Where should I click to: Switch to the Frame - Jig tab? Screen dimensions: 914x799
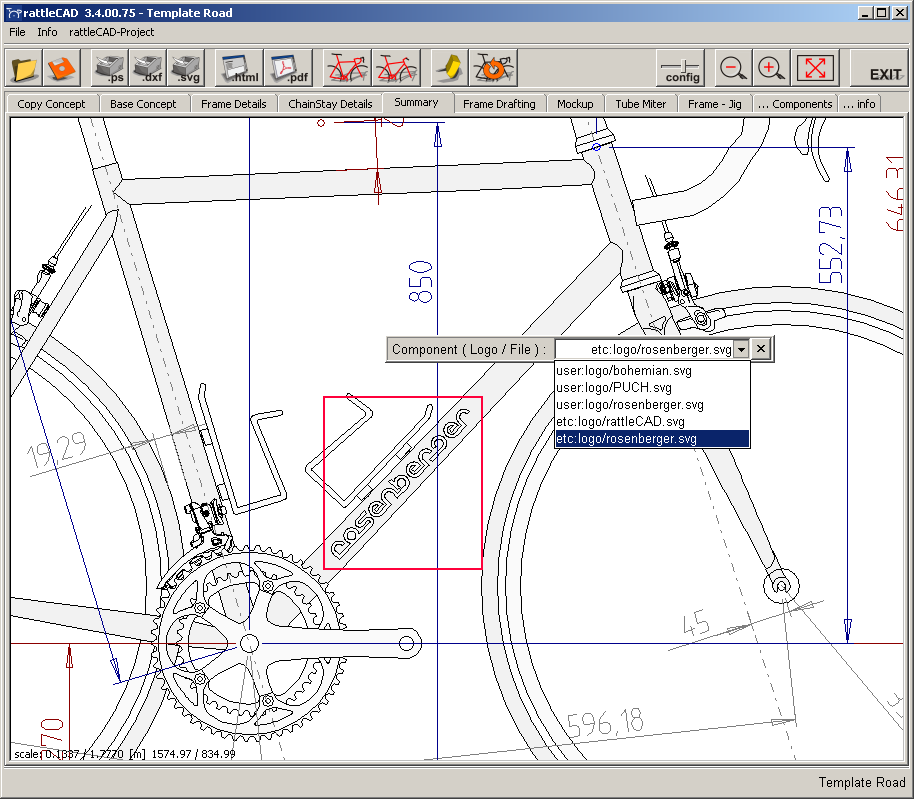point(715,104)
